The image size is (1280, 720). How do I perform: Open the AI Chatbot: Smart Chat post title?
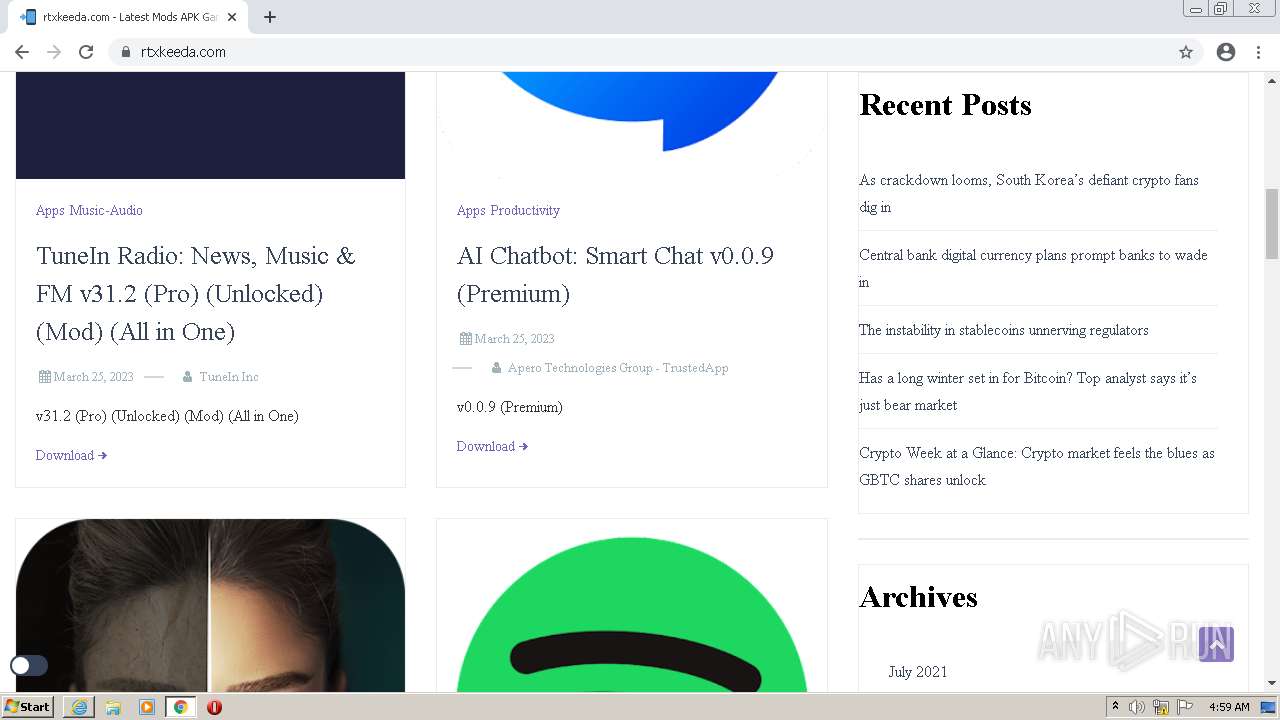(615, 275)
